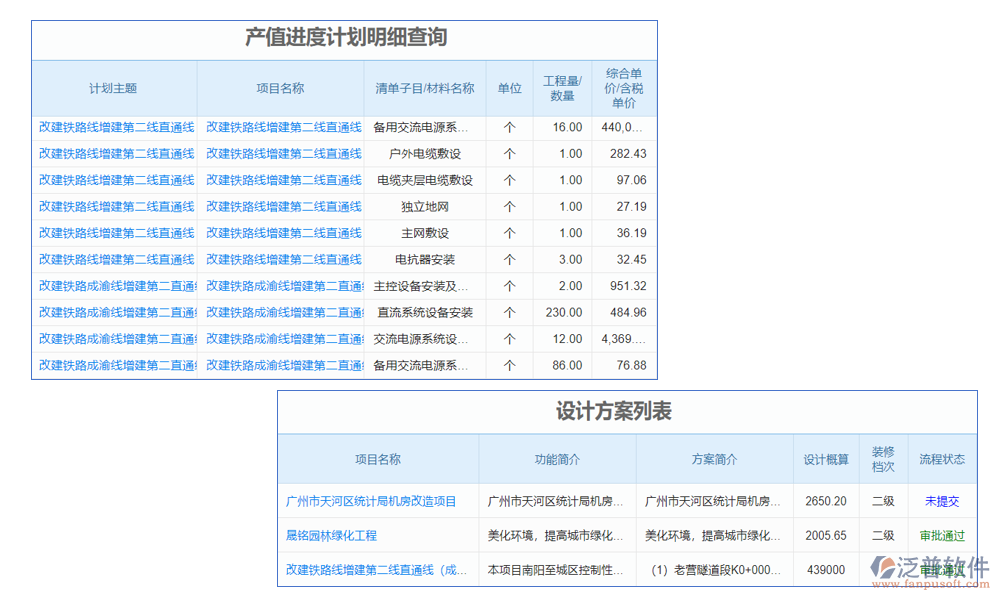
Task: Click the 未提交 status of 广州市天河区统计局机房改造项目
Action: click(941, 501)
